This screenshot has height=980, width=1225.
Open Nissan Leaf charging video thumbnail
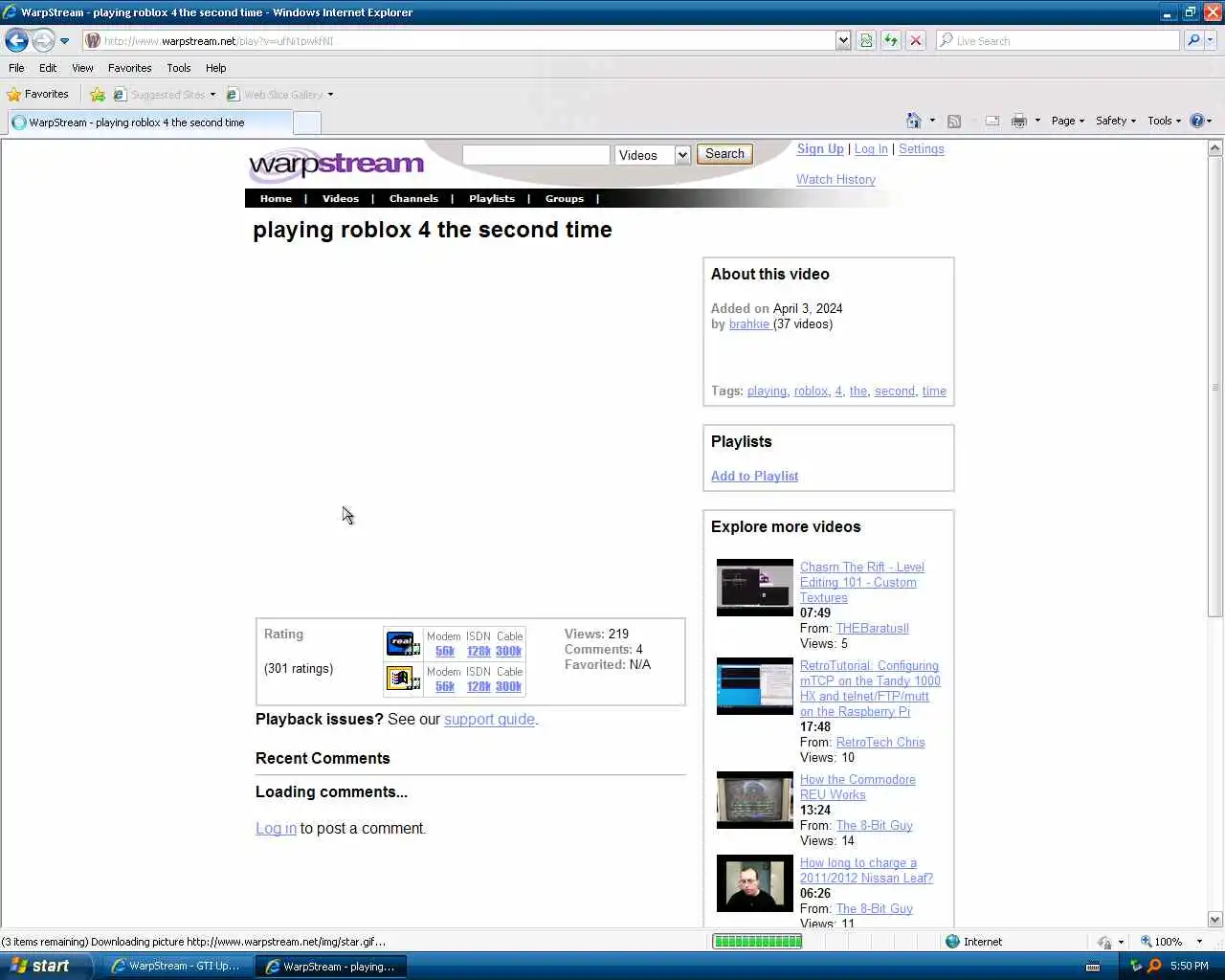point(755,883)
